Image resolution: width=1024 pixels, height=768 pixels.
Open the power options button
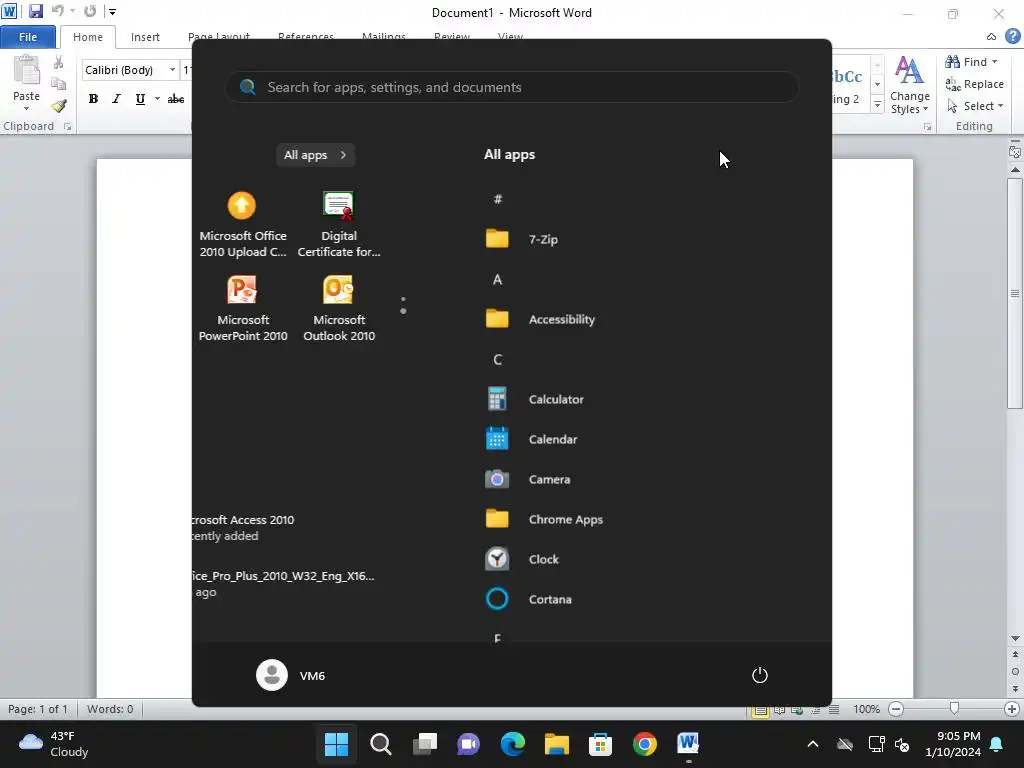(x=760, y=675)
